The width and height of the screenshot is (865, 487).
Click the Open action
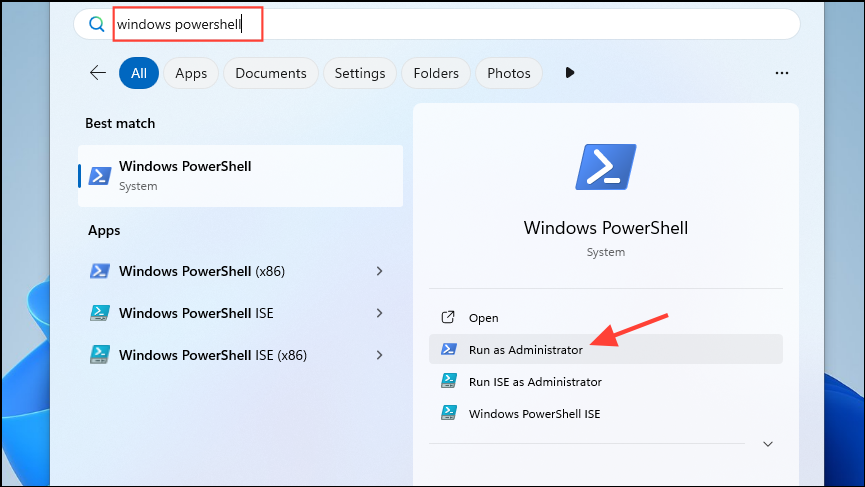point(606,318)
